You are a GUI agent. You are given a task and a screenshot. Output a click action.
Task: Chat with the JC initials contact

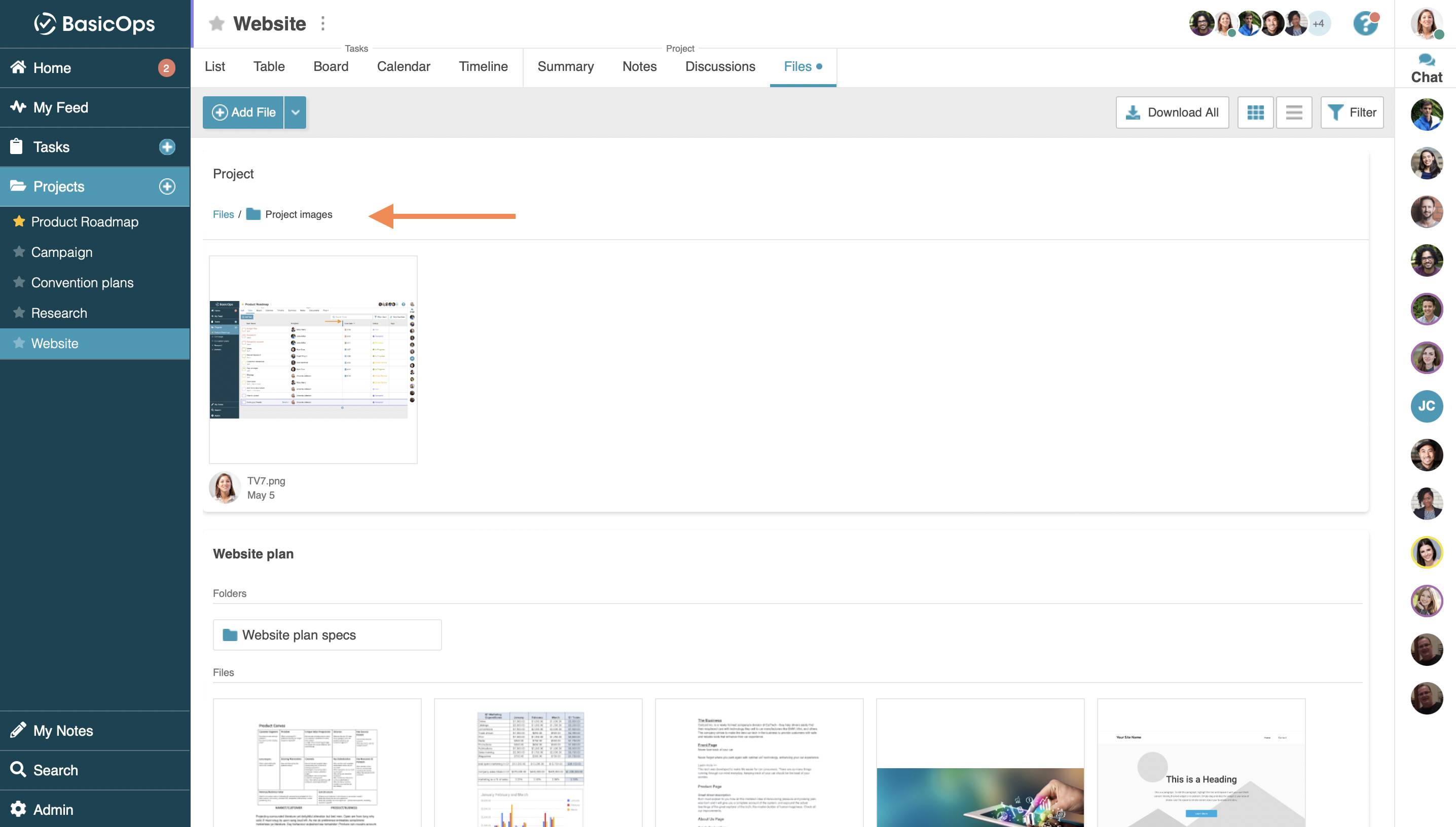pos(1427,406)
